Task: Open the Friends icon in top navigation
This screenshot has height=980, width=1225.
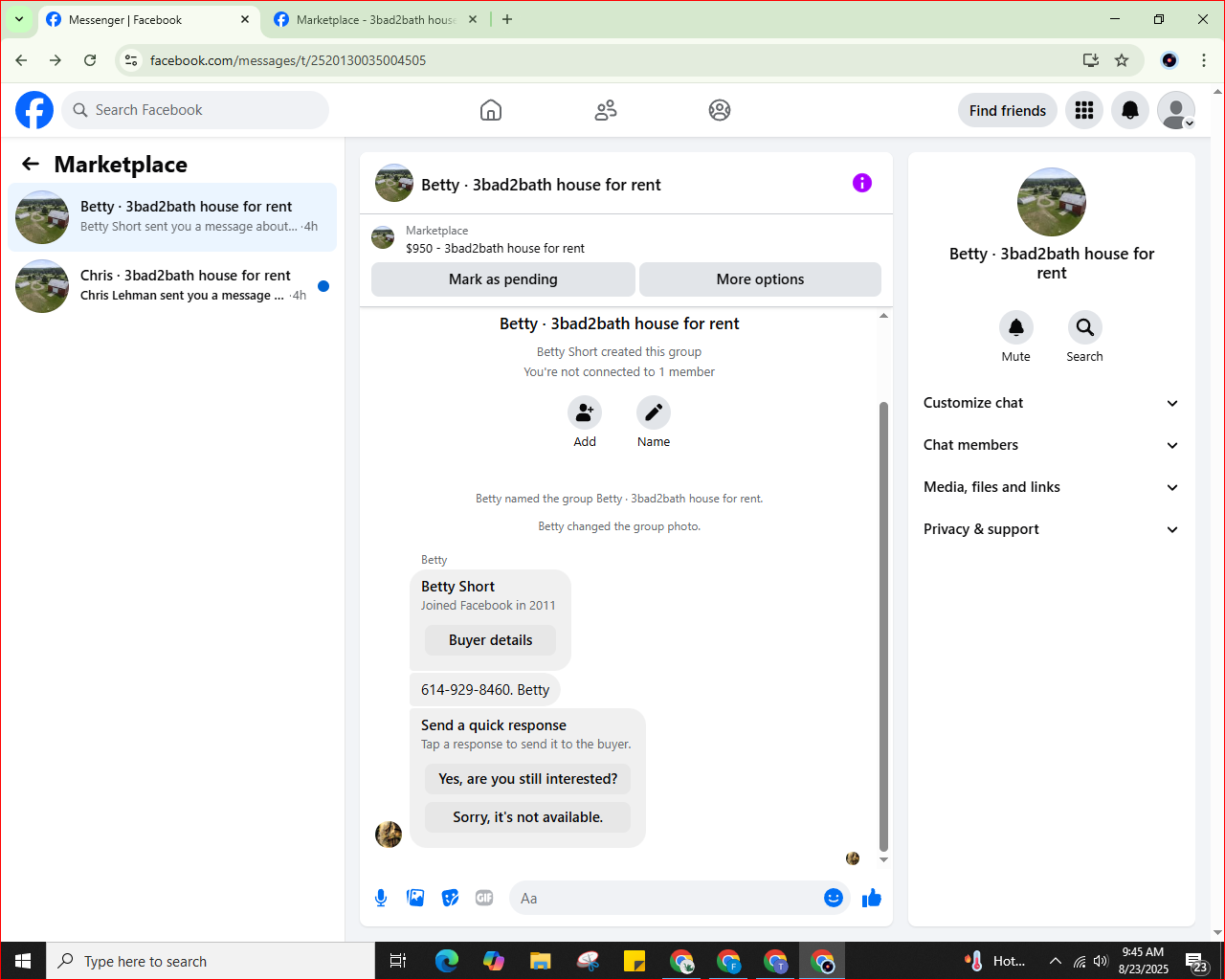Action: click(x=606, y=110)
